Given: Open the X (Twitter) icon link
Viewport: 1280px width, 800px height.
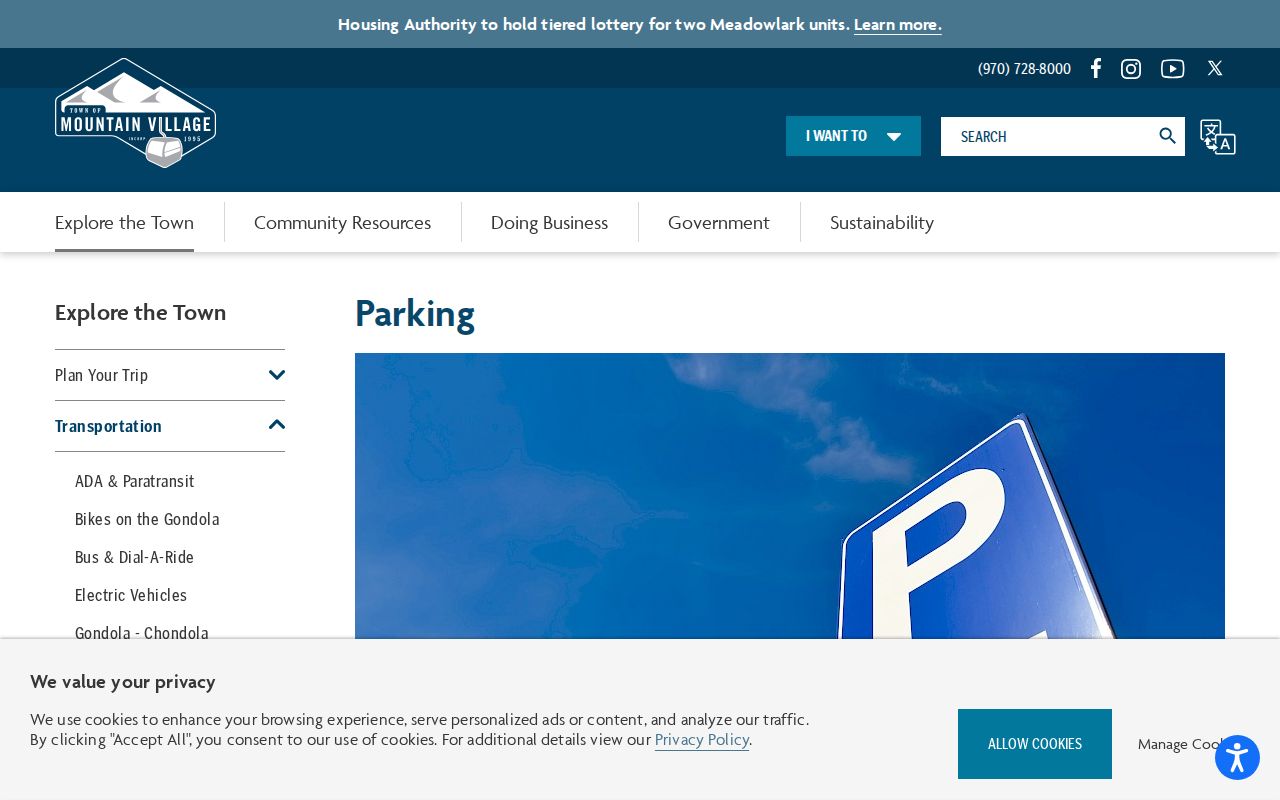Looking at the screenshot, I should pyautogui.click(x=1215, y=68).
